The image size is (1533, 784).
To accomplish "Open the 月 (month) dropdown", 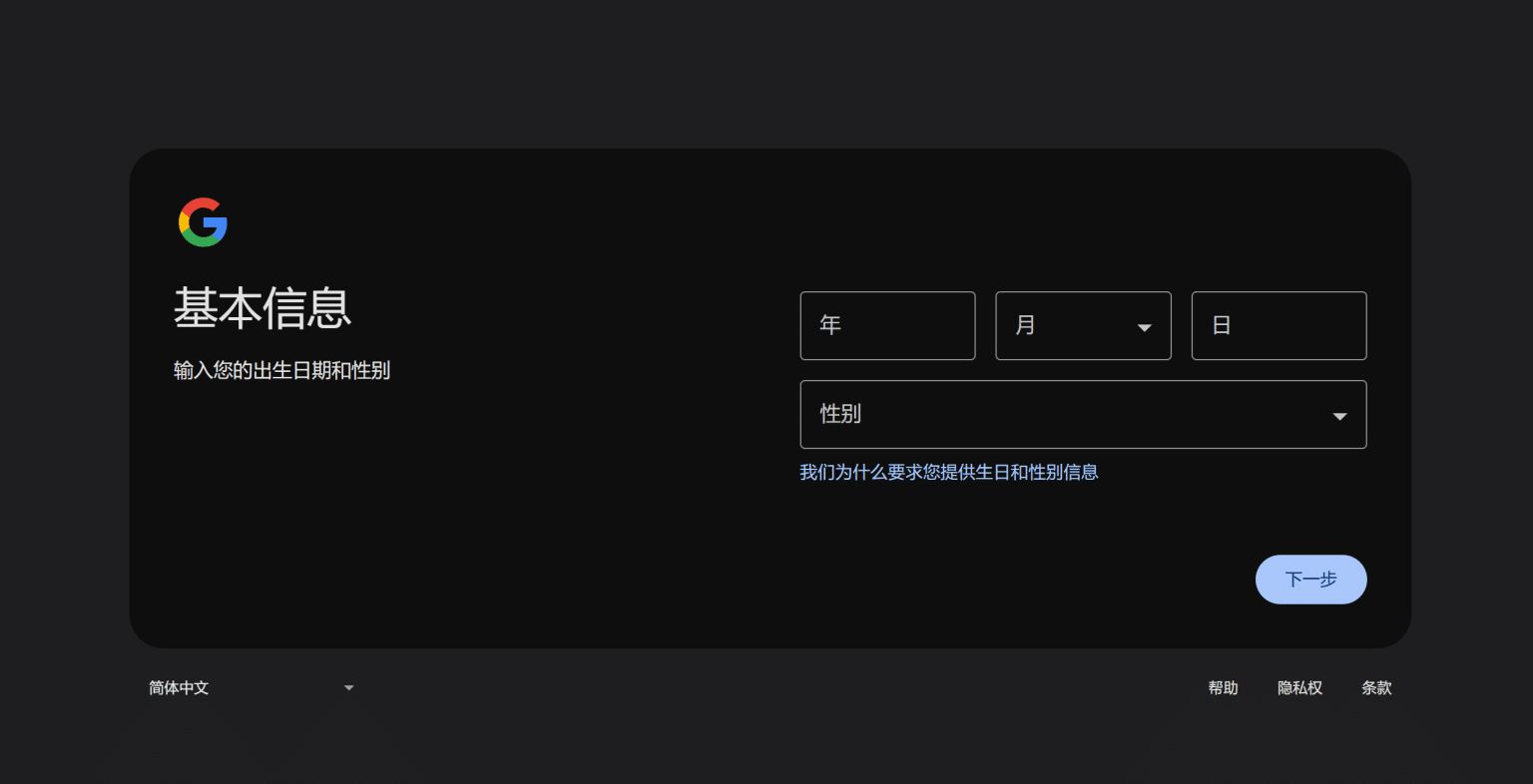I will tap(1083, 325).
